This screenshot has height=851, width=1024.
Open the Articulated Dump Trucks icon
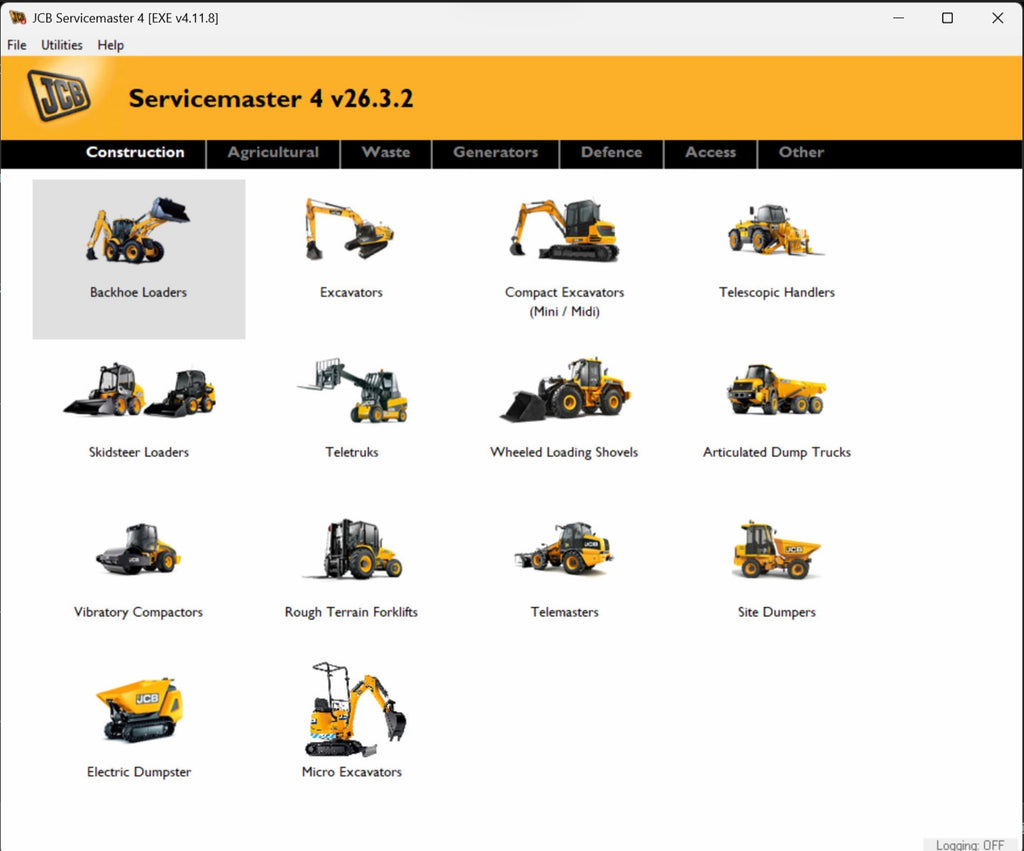pyautogui.click(x=776, y=390)
